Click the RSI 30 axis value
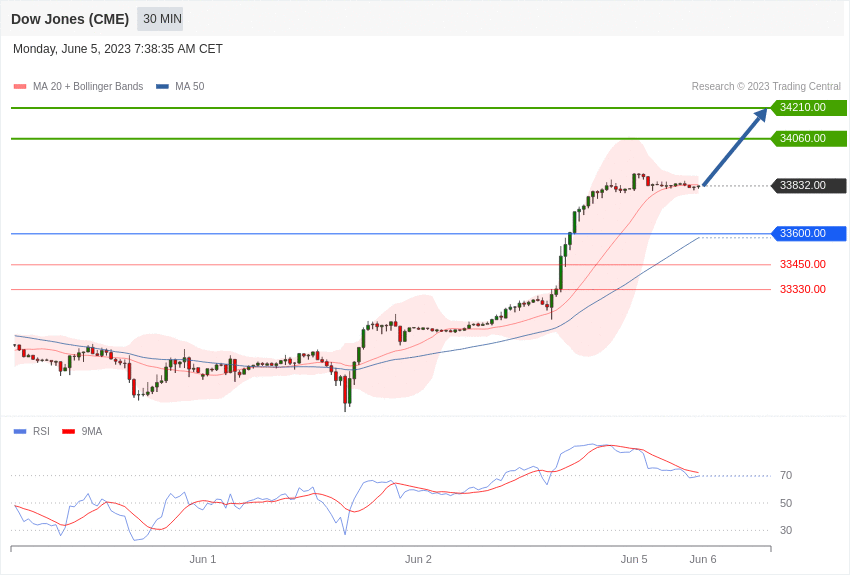Viewport: 850px width, 576px height. (x=786, y=530)
